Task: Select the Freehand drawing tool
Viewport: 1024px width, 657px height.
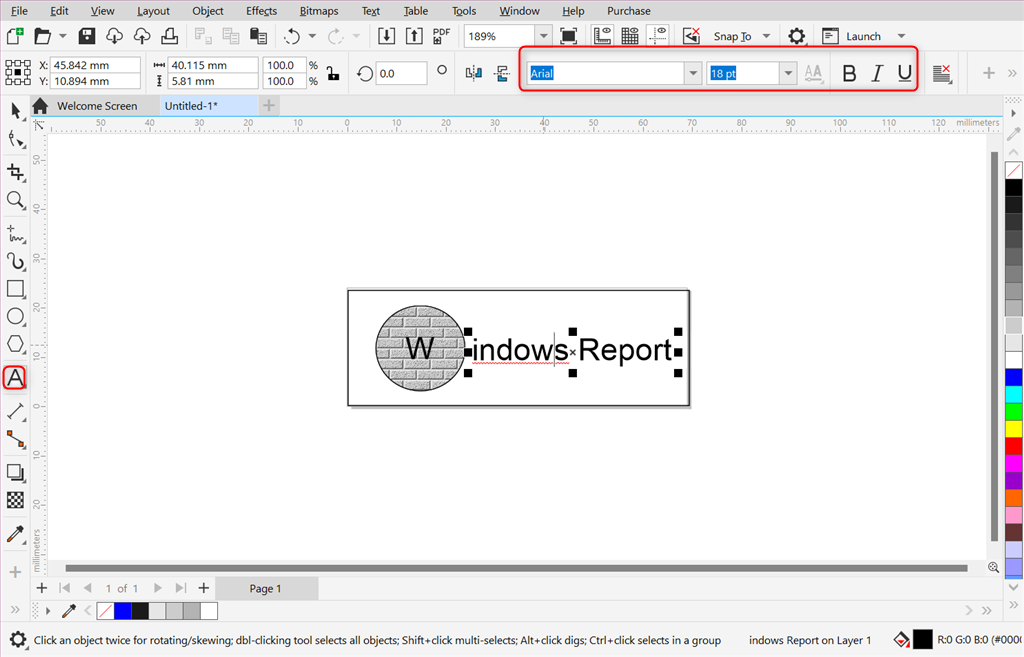Action: pyautogui.click(x=15, y=233)
